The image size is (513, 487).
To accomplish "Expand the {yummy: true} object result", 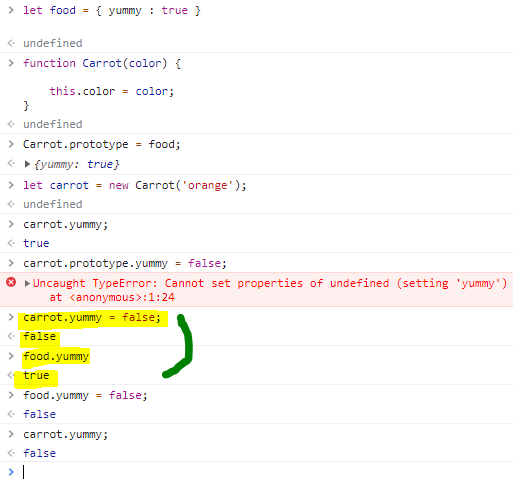I will 27,164.
